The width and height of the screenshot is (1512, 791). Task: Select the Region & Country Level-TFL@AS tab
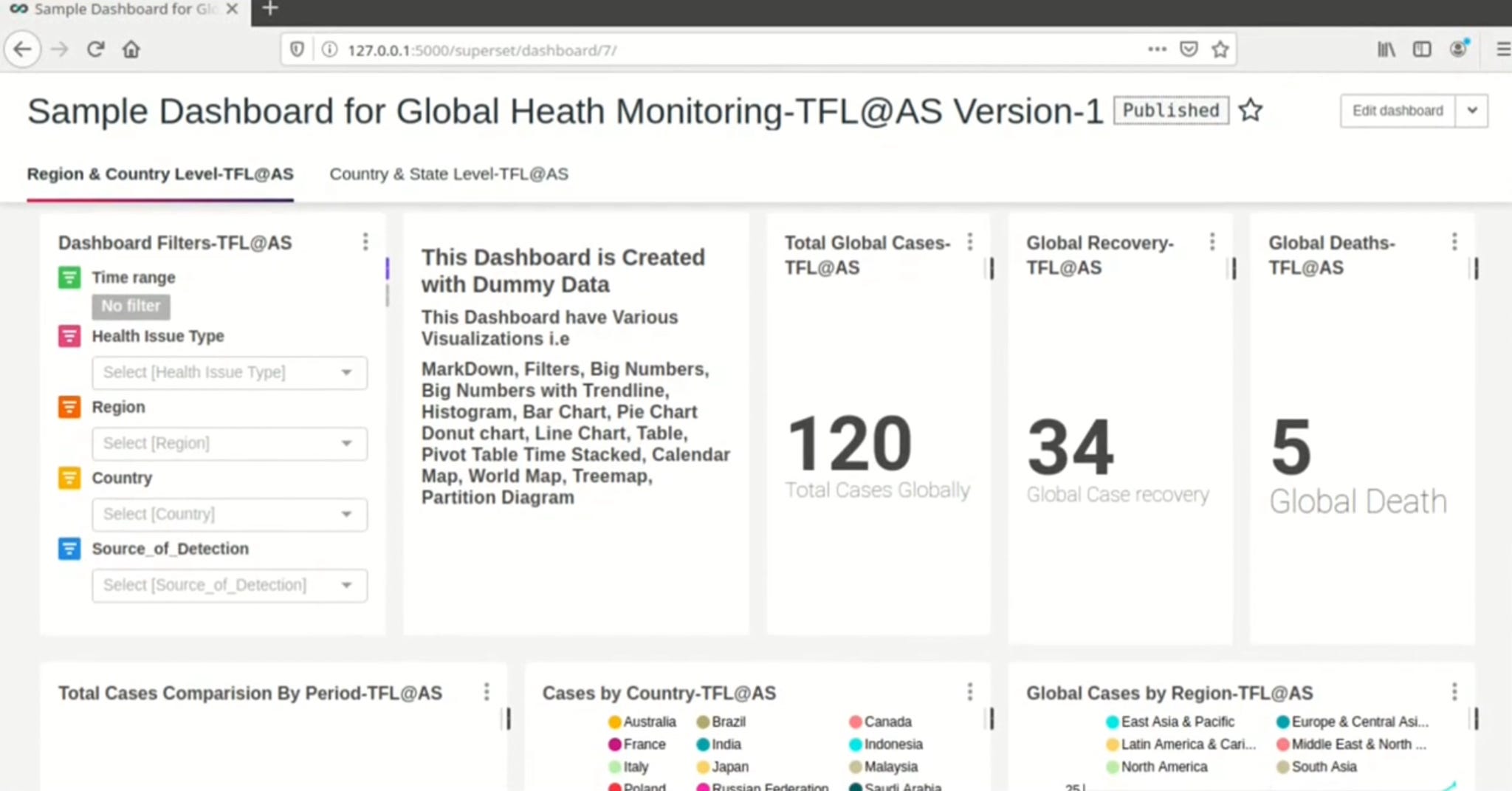[160, 174]
